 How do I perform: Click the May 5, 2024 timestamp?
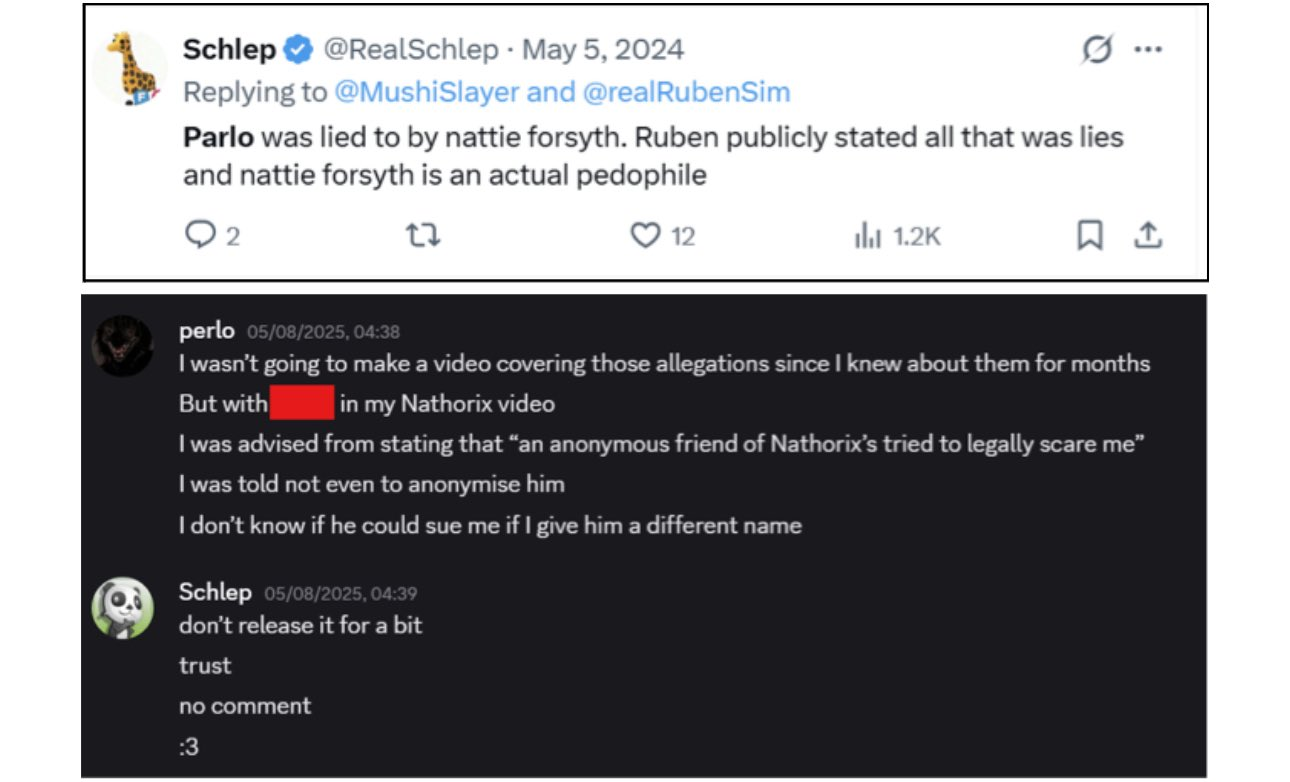coord(604,49)
